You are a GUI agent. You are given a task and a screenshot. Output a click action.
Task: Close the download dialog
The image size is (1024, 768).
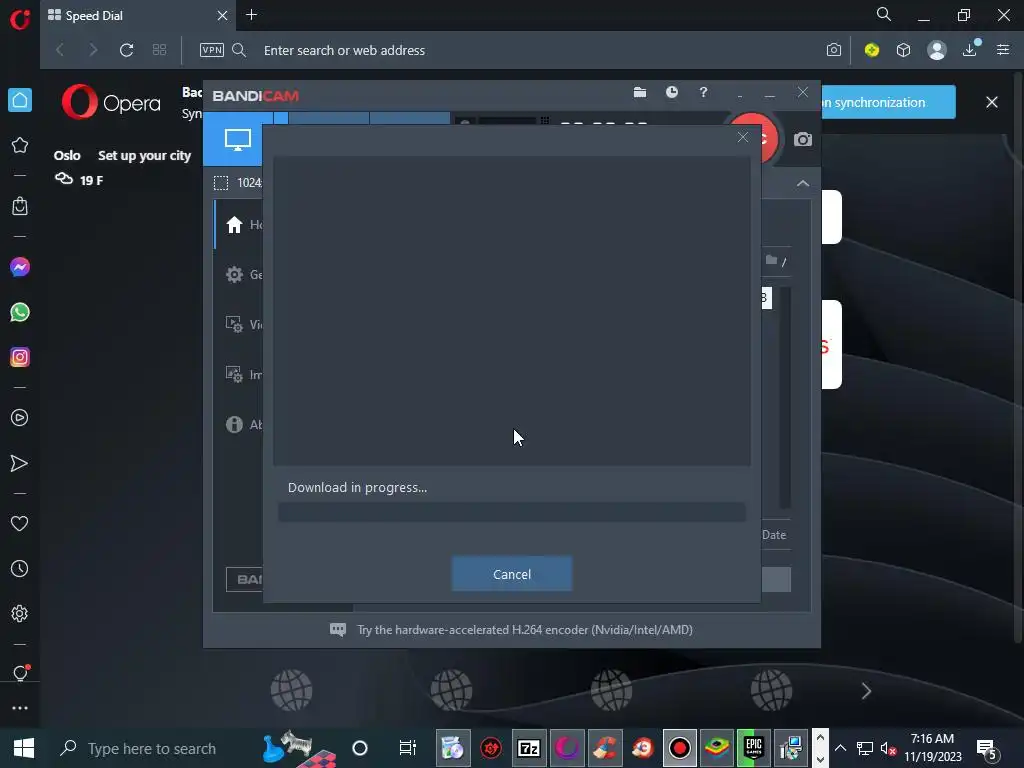(x=743, y=137)
